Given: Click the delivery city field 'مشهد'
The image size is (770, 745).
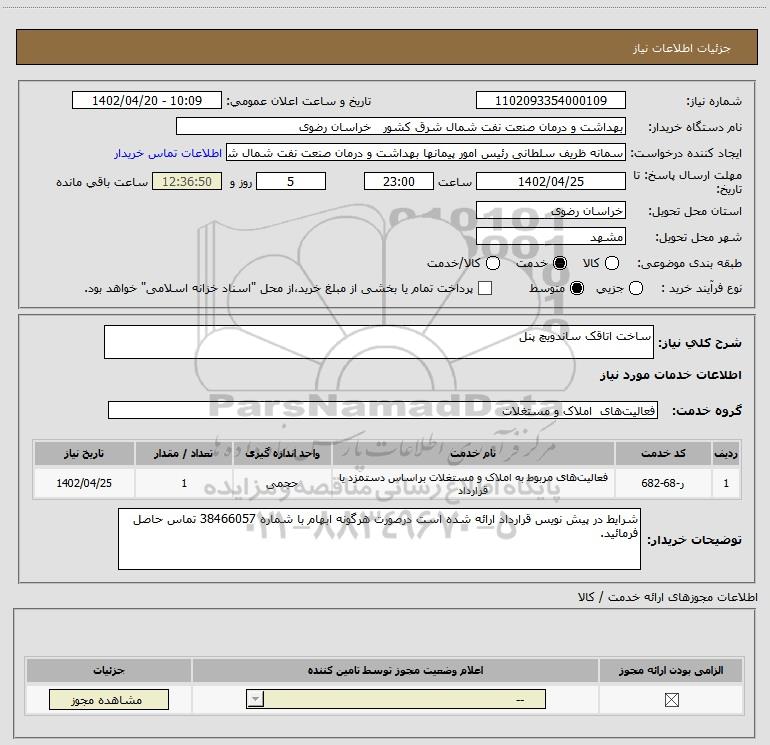Looking at the screenshot, I should 550,237.
